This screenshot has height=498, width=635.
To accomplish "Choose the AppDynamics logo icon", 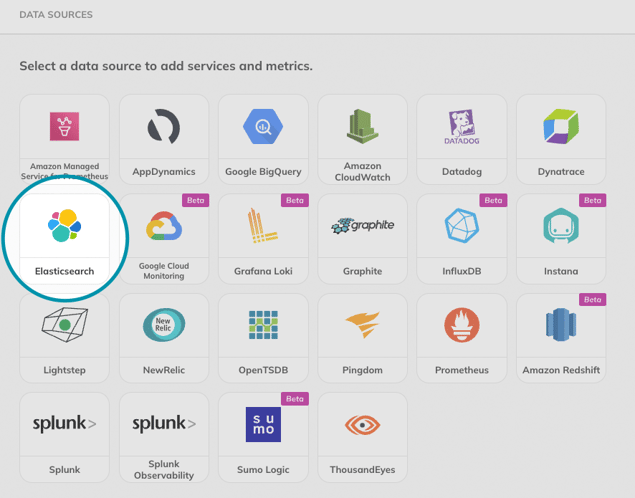I will (164, 126).
